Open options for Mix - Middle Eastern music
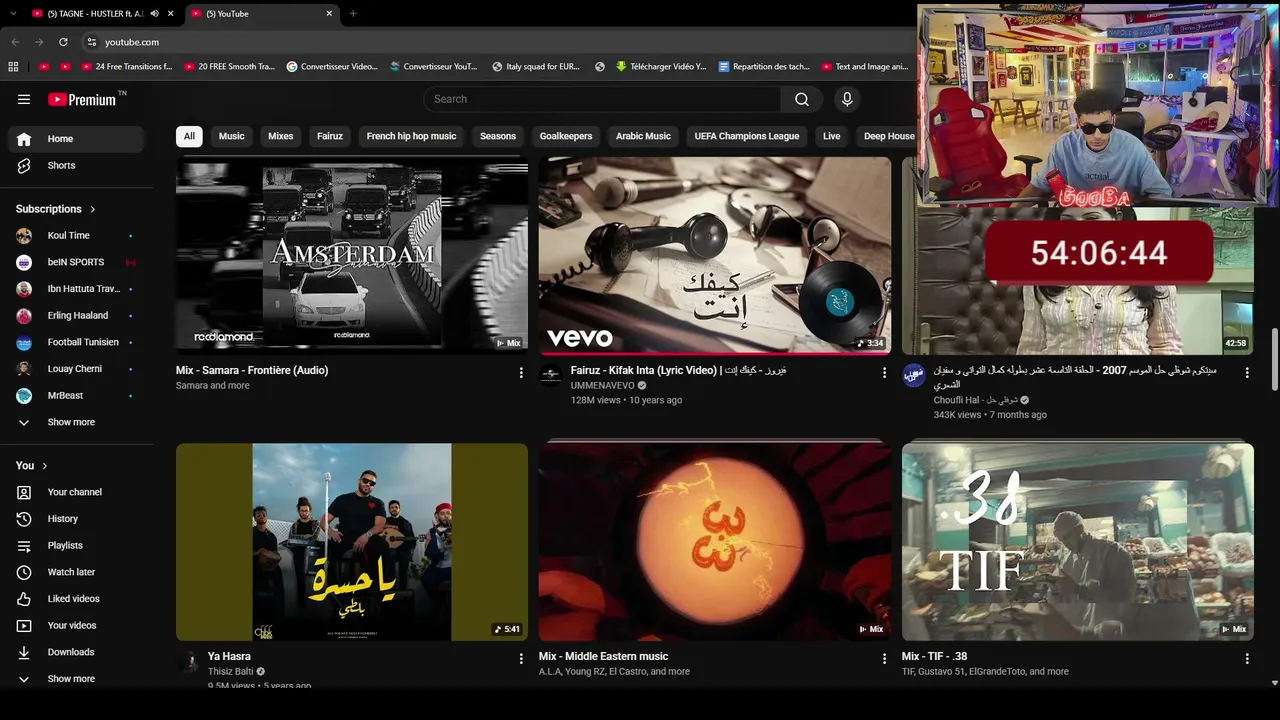The width and height of the screenshot is (1280, 720). pyautogui.click(x=884, y=659)
